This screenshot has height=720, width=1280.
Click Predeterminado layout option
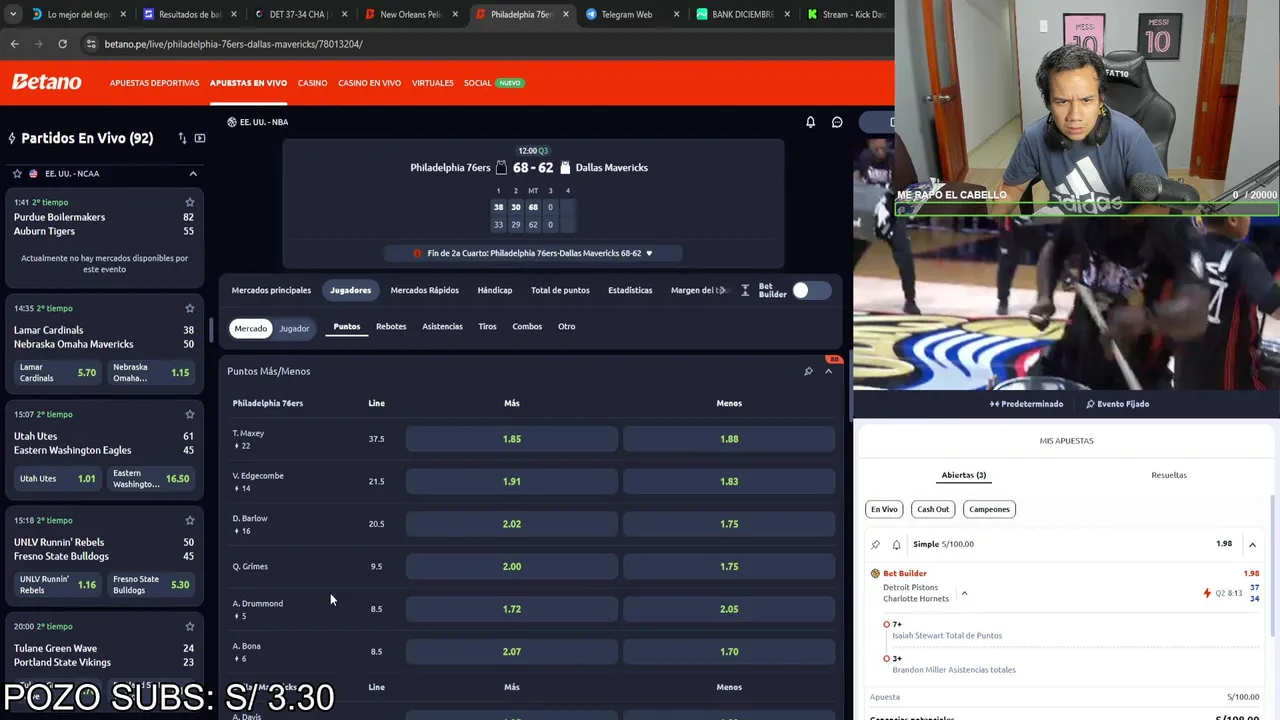(x=1026, y=404)
